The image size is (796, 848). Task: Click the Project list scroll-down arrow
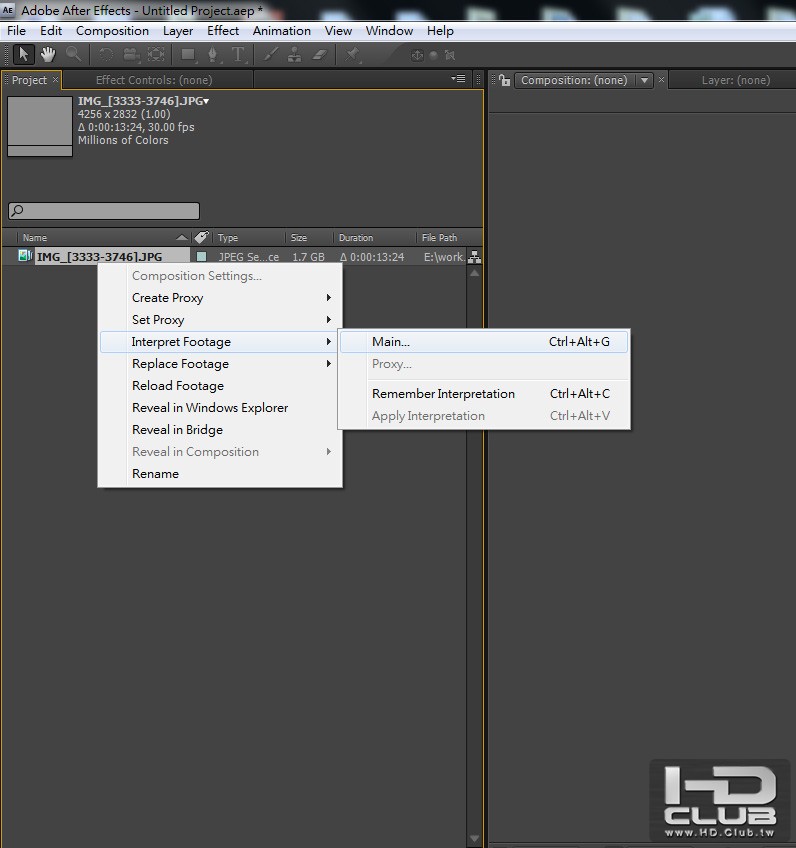point(474,839)
